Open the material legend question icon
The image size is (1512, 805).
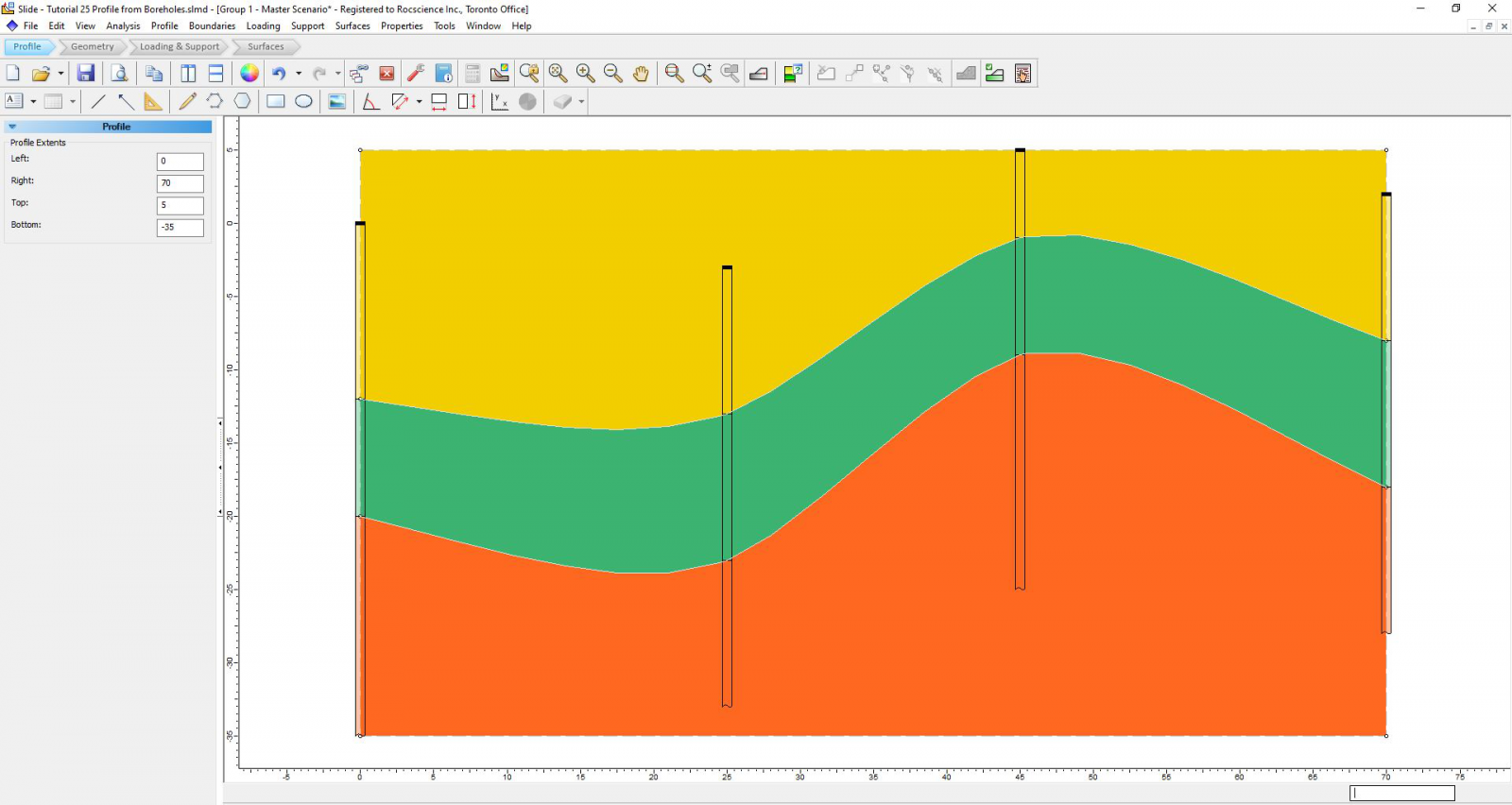tap(793, 74)
